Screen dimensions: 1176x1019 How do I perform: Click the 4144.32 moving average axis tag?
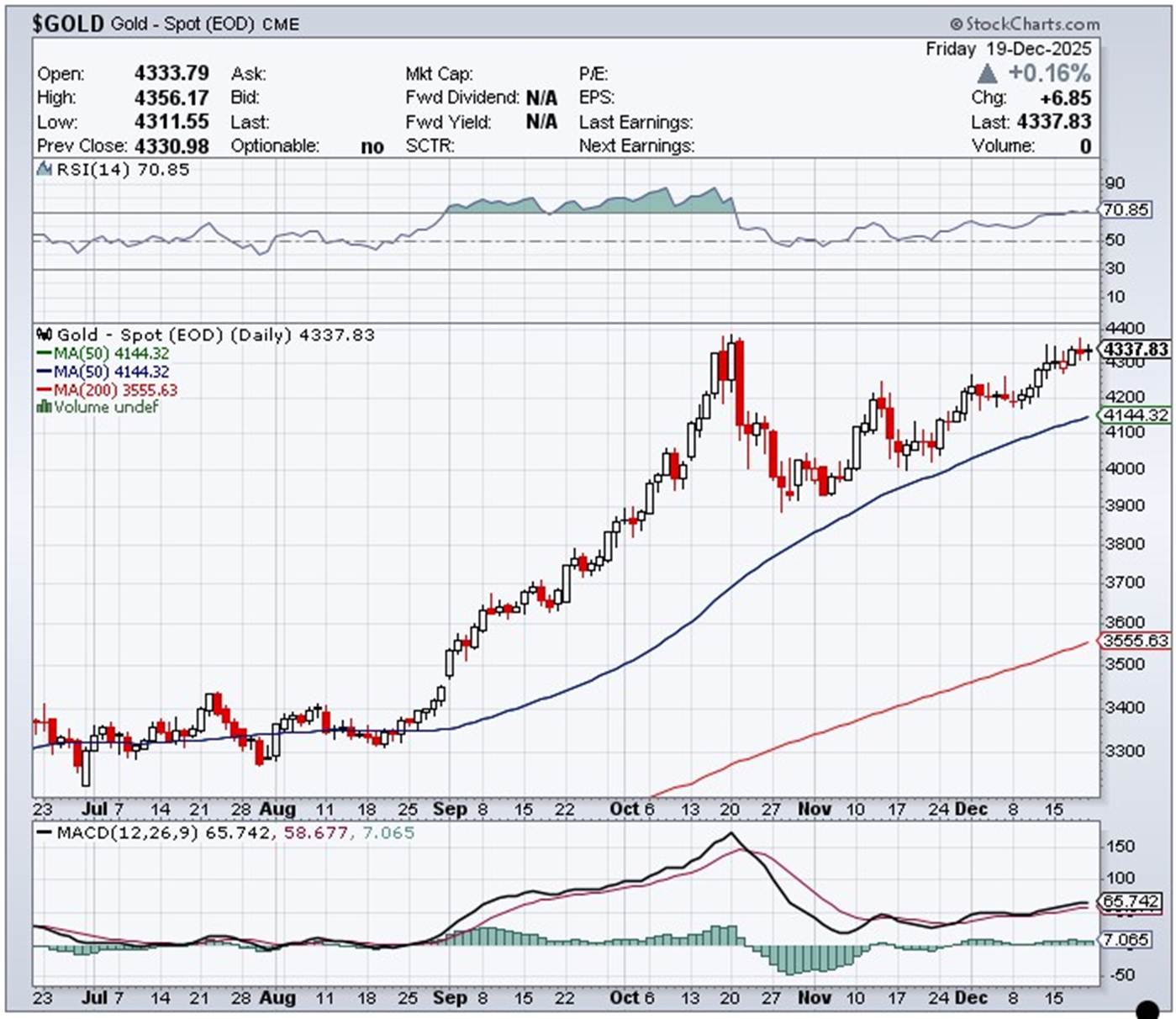click(1136, 415)
